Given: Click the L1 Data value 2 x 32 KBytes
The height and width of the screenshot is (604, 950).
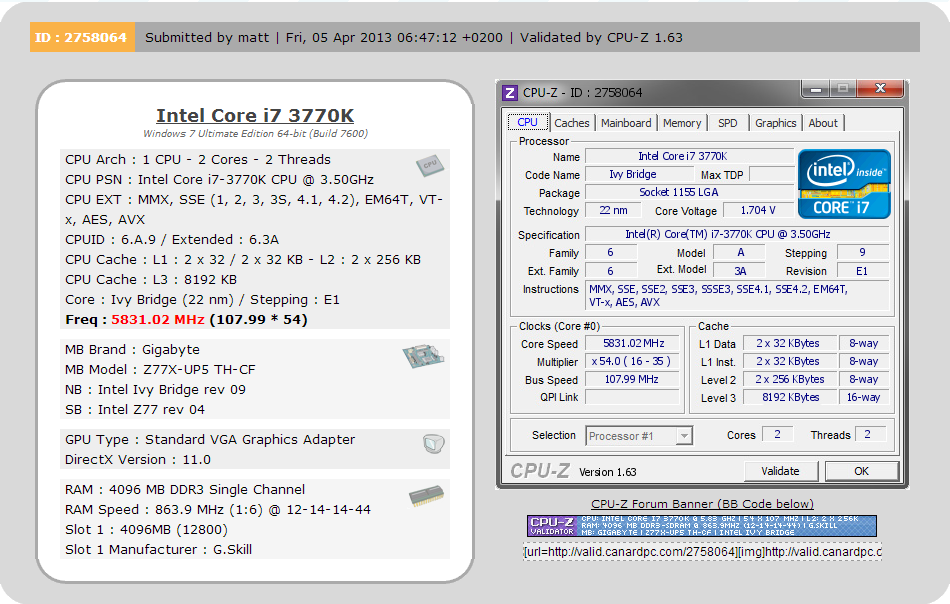Looking at the screenshot, I should tap(789, 343).
